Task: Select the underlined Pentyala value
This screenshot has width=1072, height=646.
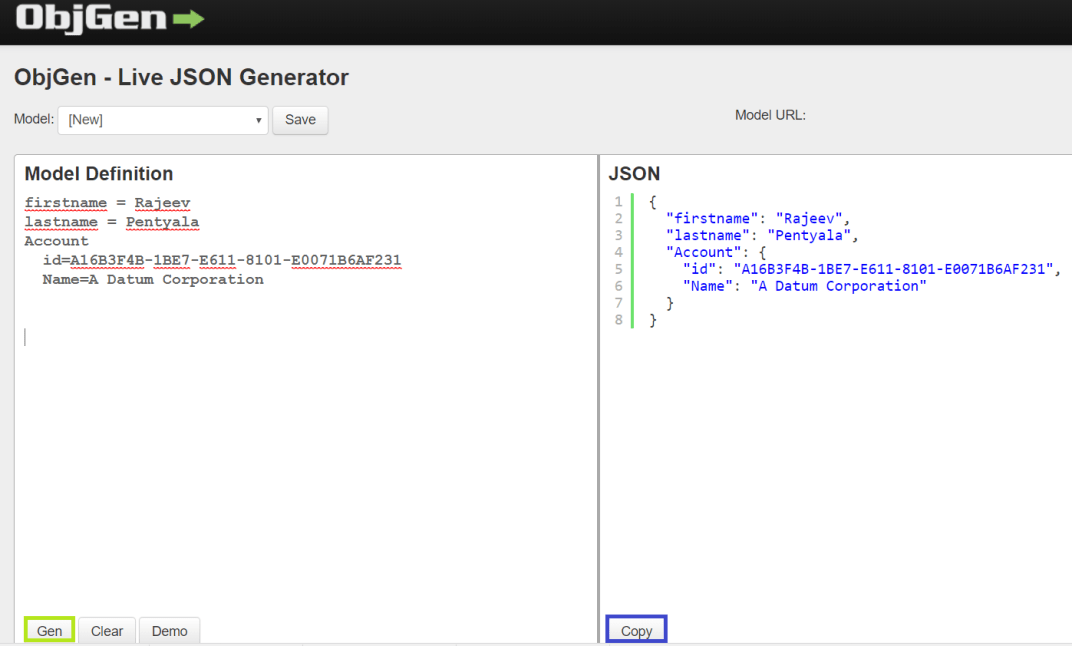Action: click(x=162, y=221)
